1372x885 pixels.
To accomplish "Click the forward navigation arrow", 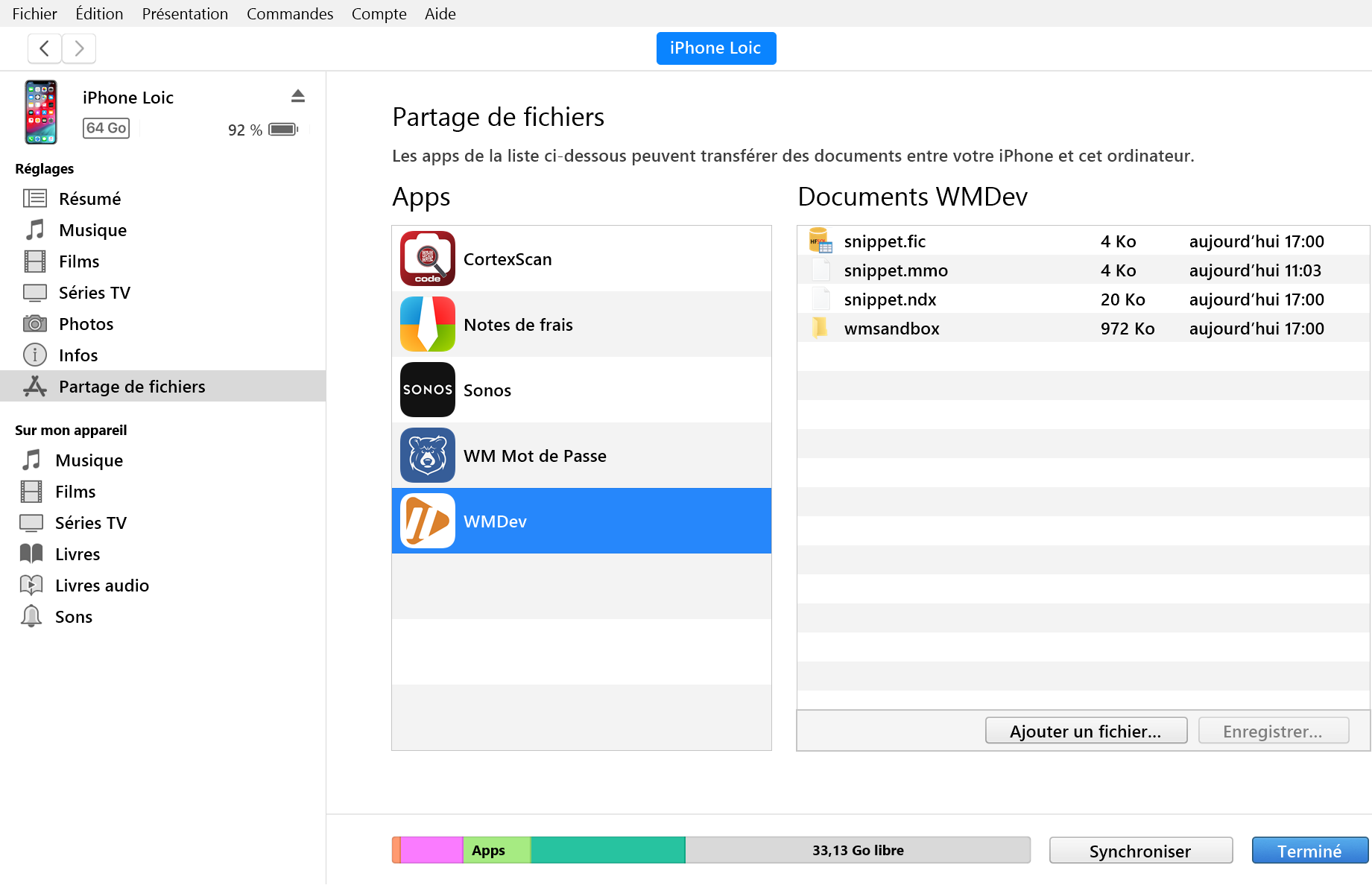I will 79,48.
